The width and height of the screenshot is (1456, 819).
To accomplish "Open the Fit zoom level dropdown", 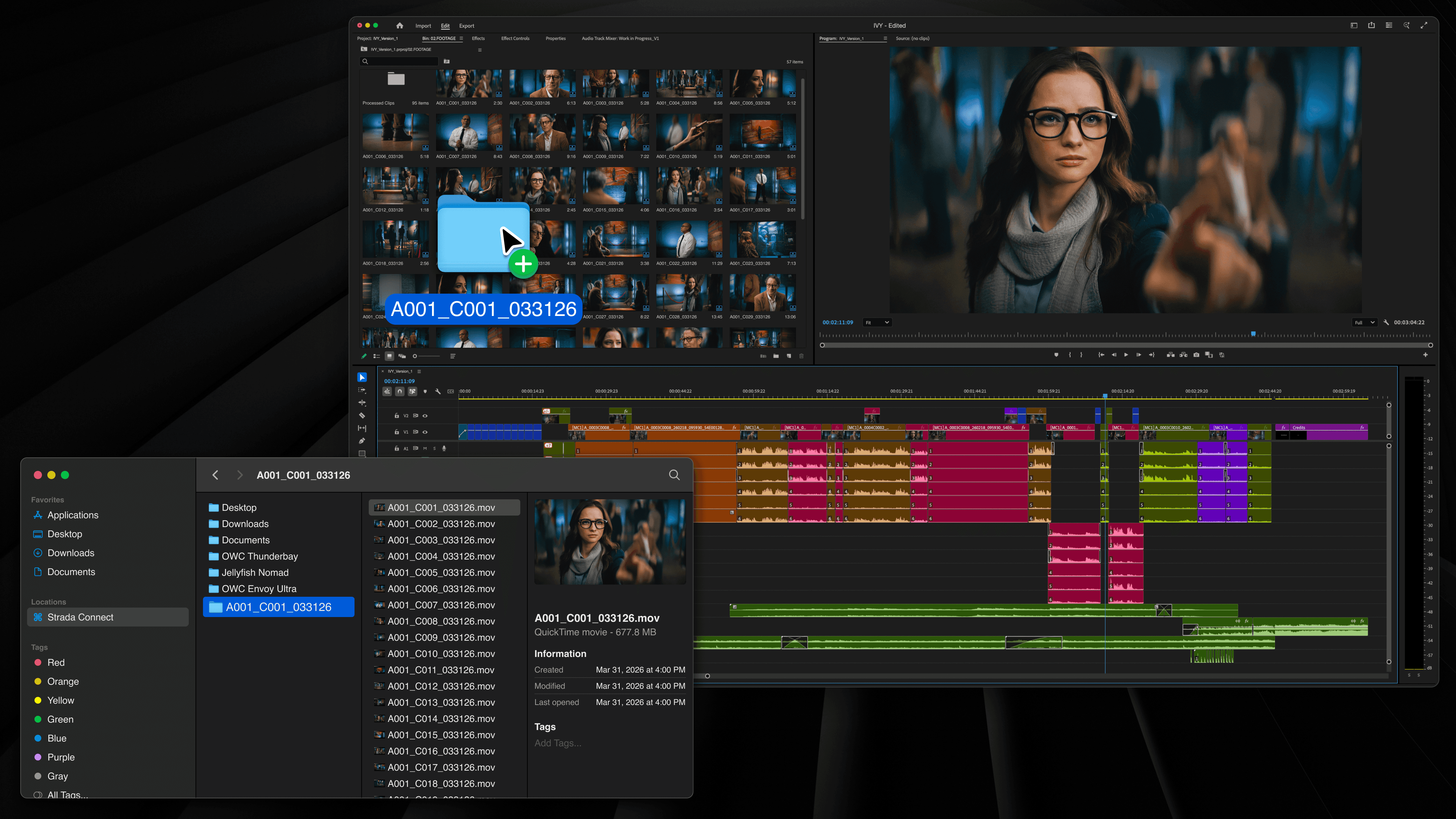I will coord(877,322).
